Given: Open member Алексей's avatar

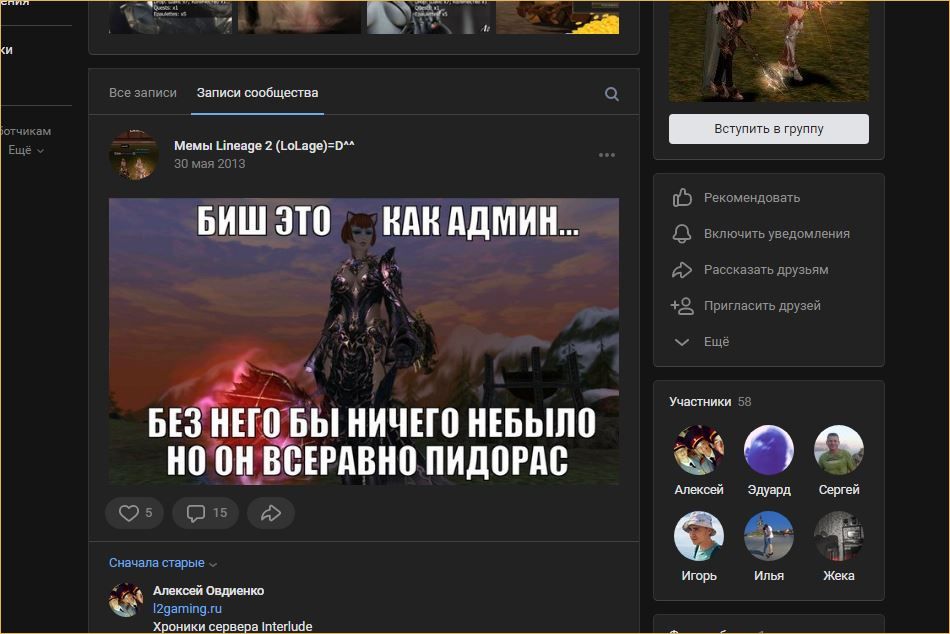Looking at the screenshot, I should pyautogui.click(x=699, y=450).
